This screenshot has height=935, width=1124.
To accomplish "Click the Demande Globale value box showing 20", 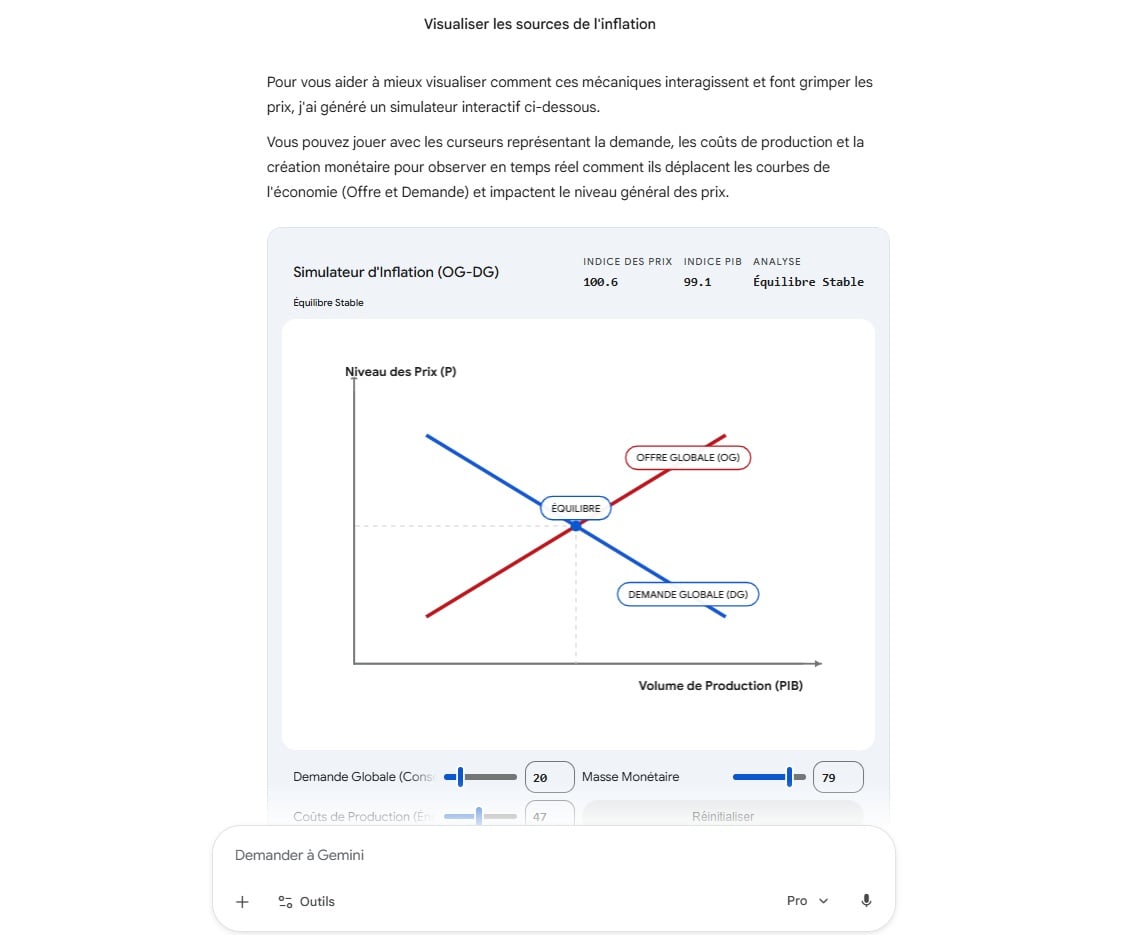I will point(549,777).
